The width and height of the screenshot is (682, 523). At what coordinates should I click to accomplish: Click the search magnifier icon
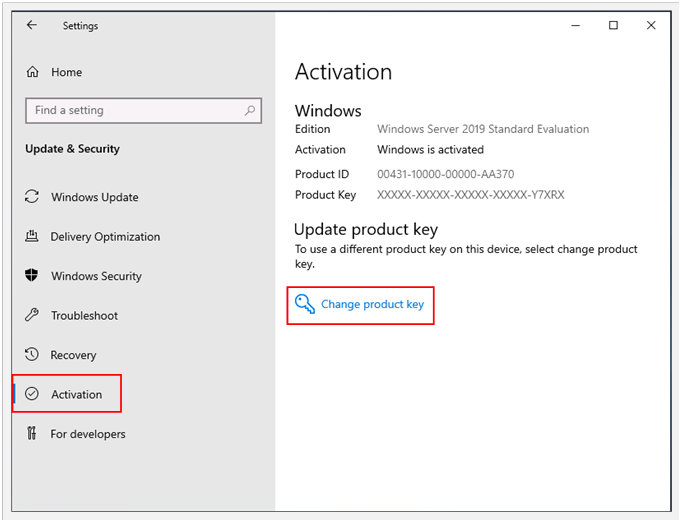click(x=250, y=111)
